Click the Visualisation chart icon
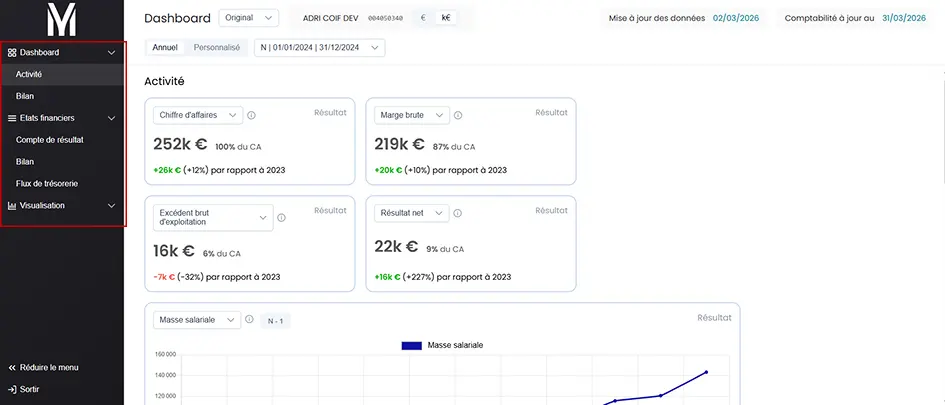The image size is (945, 405). tap(12, 206)
